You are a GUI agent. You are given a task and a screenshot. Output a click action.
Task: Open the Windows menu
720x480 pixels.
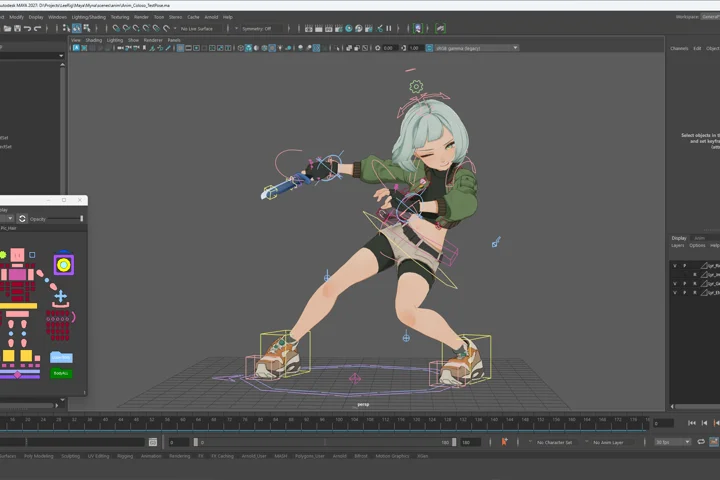click(57, 17)
